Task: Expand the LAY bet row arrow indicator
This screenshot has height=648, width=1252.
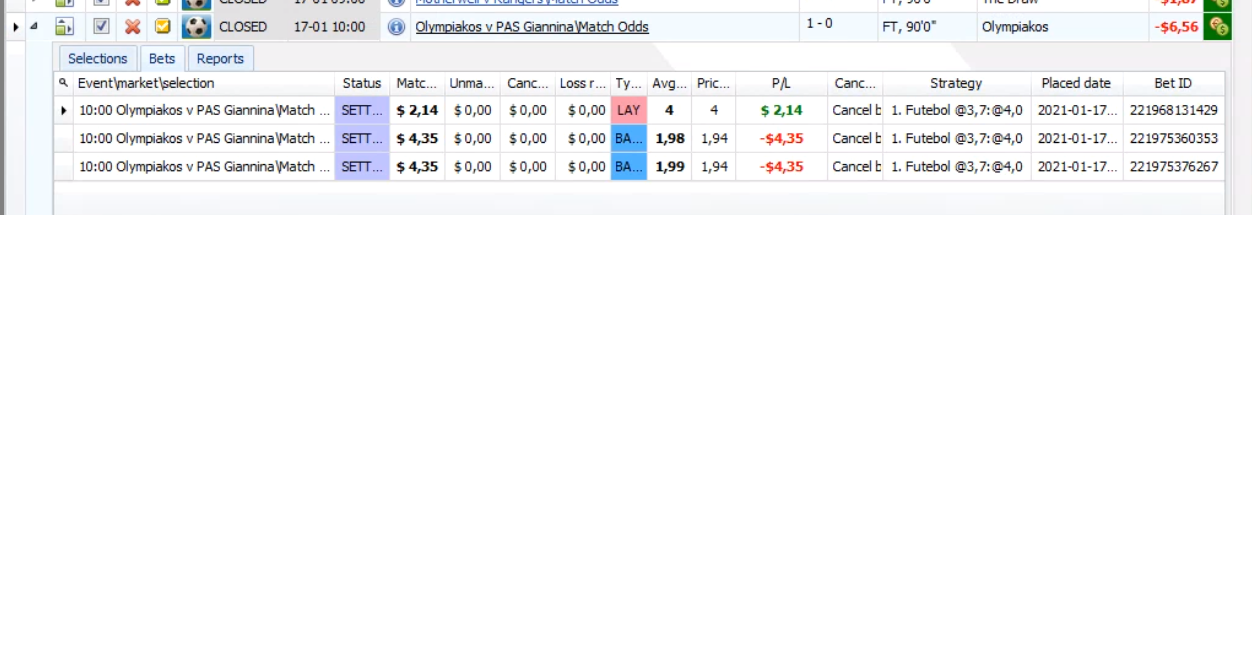Action: coord(64,110)
